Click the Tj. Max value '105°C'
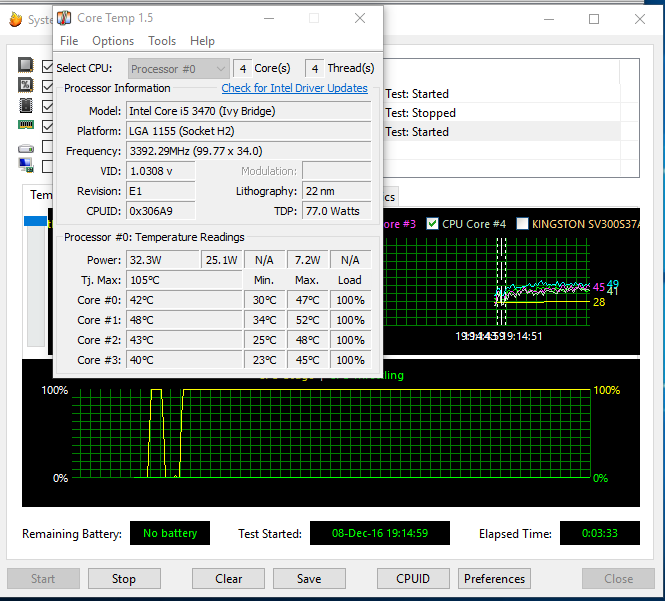The height and width of the screenshot is (601, 665). pos(184,280)
